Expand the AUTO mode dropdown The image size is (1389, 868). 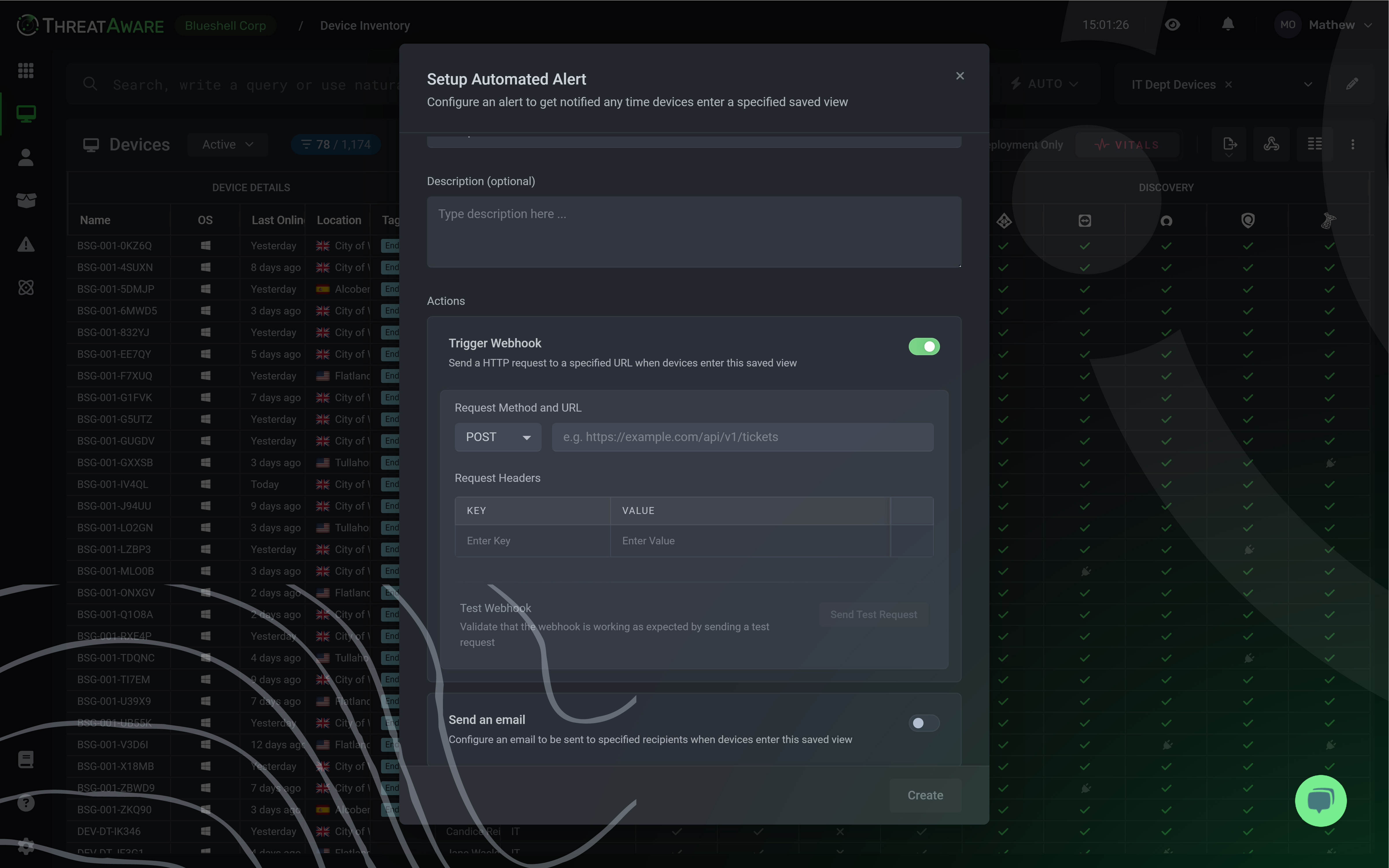point(1044,84)
